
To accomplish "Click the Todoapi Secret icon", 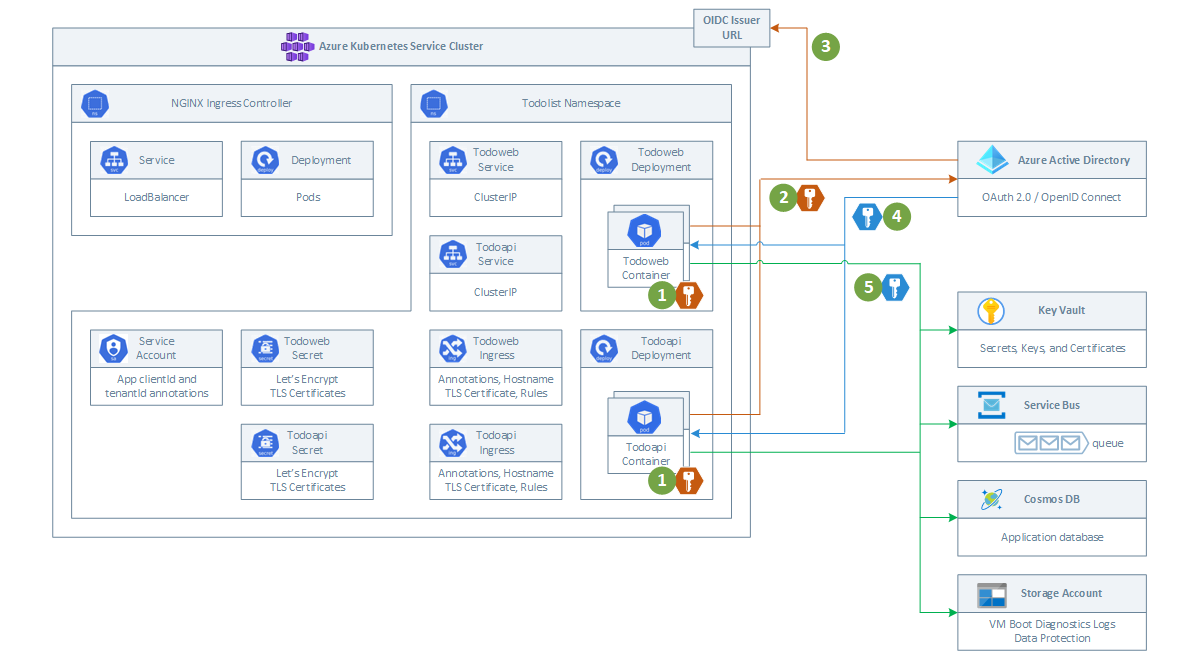I will coord(265,443).
